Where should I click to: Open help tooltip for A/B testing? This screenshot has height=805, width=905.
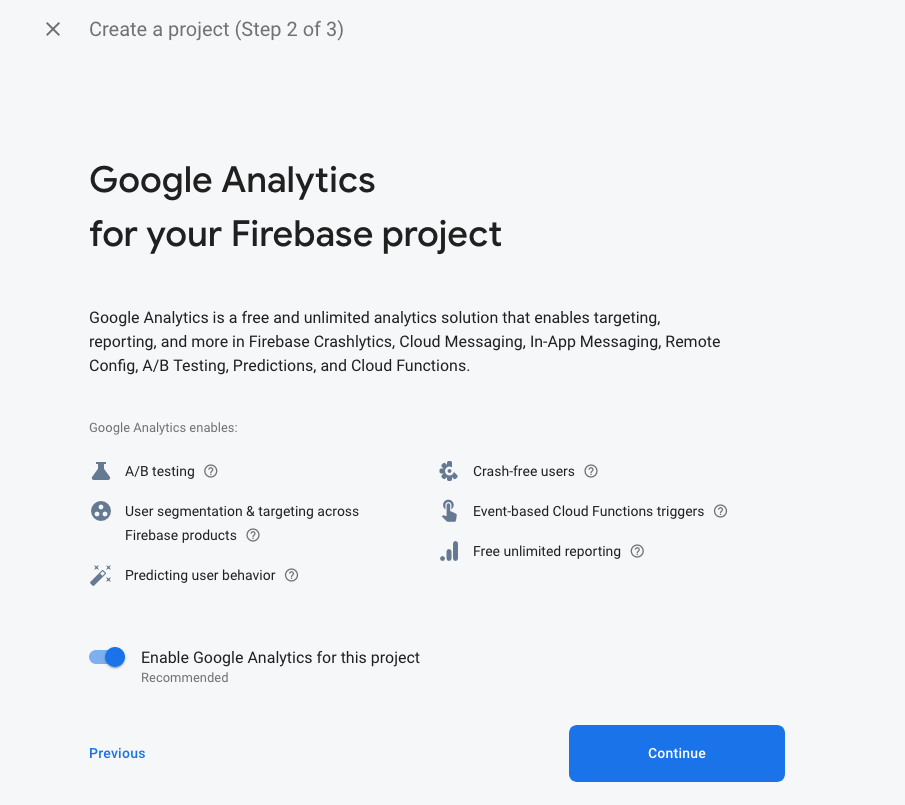tap(211, 471)
